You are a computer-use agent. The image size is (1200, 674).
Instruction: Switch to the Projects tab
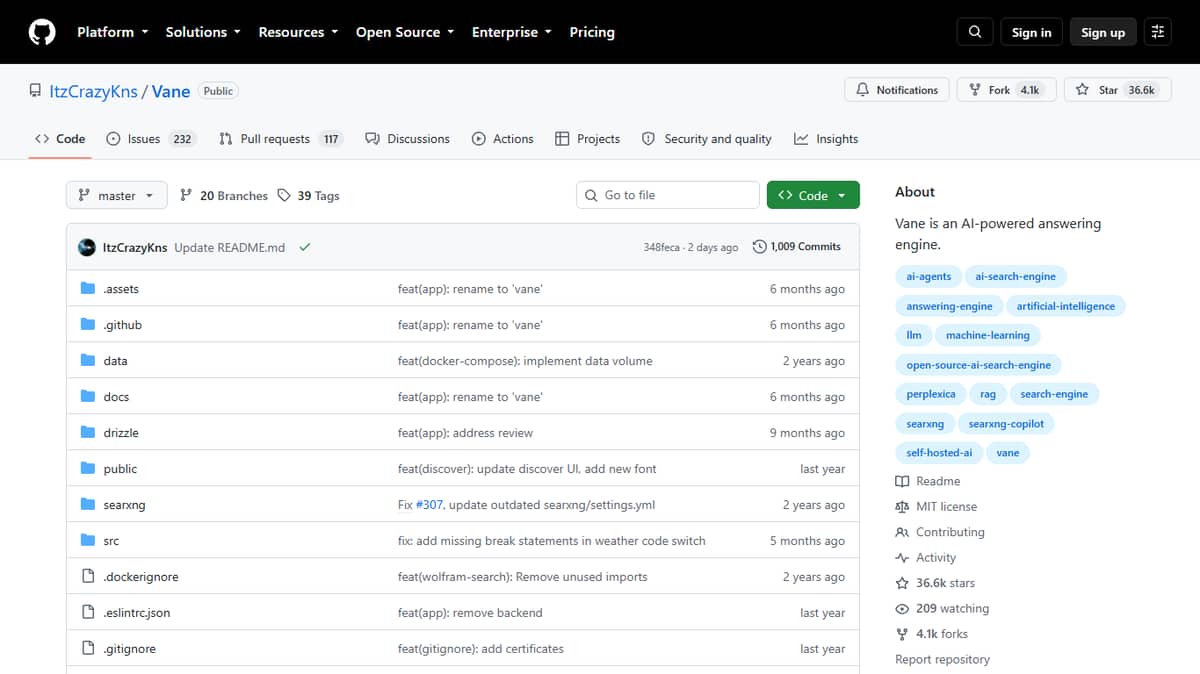[588, 139]
